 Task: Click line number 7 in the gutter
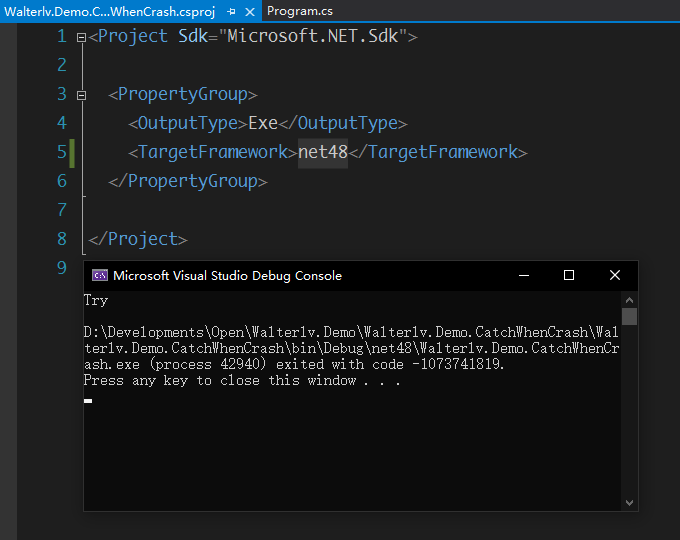(62, 210)
